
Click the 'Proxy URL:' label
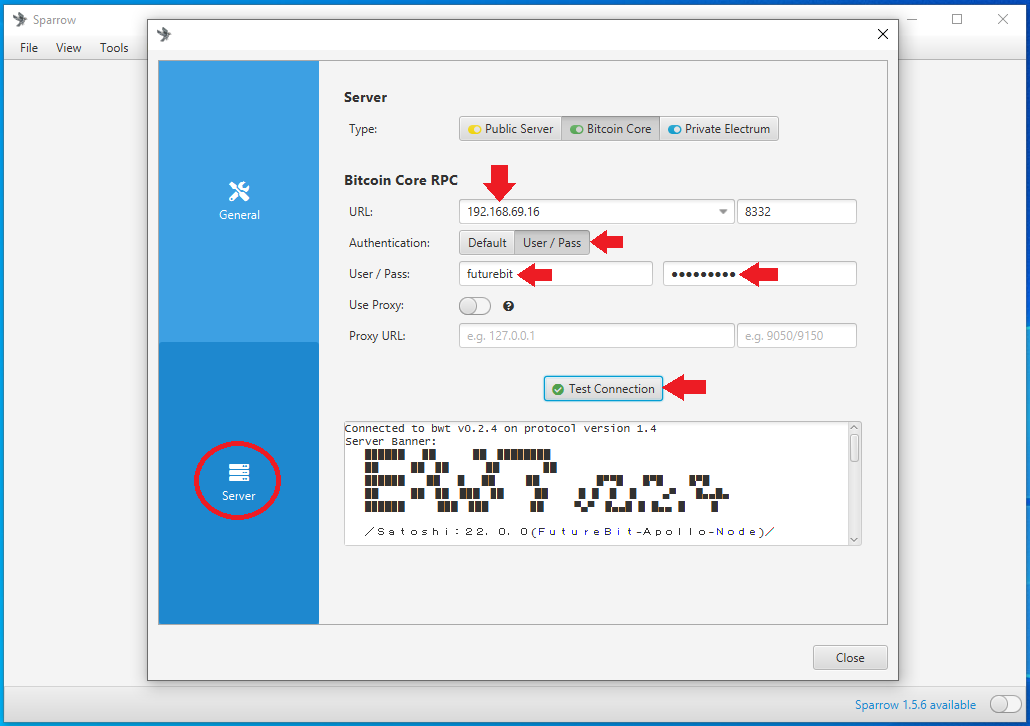pyautogui.click(x=377, y=336)
